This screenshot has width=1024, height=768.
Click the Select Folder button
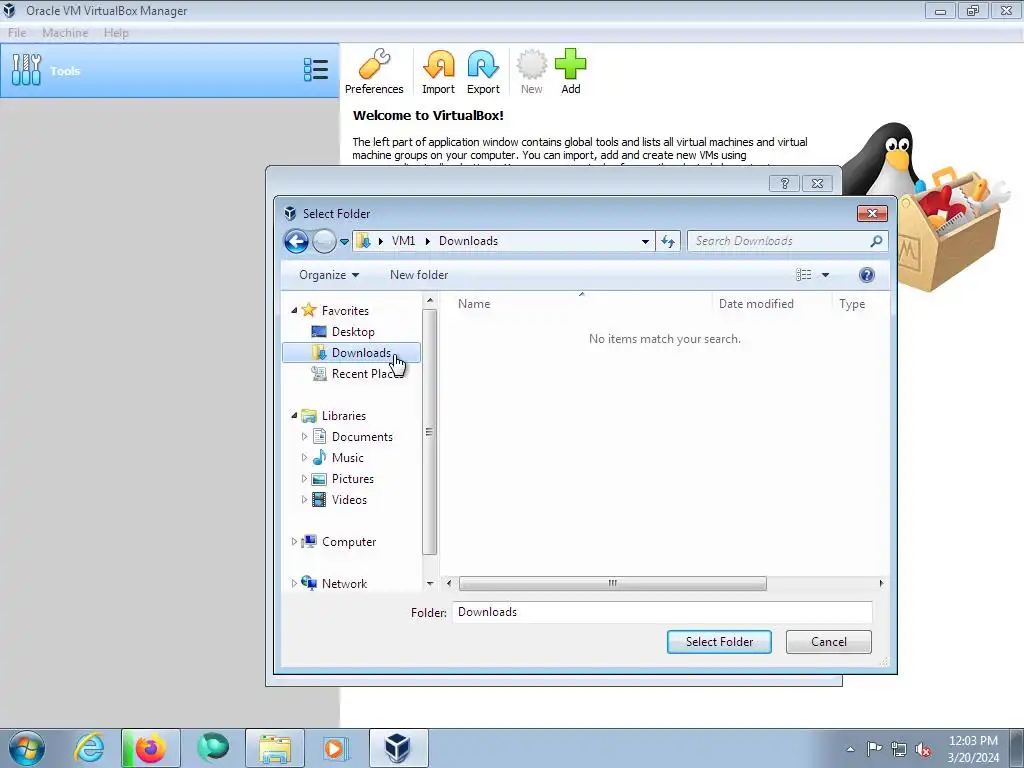pyautogui.click(x=719, y=642)
